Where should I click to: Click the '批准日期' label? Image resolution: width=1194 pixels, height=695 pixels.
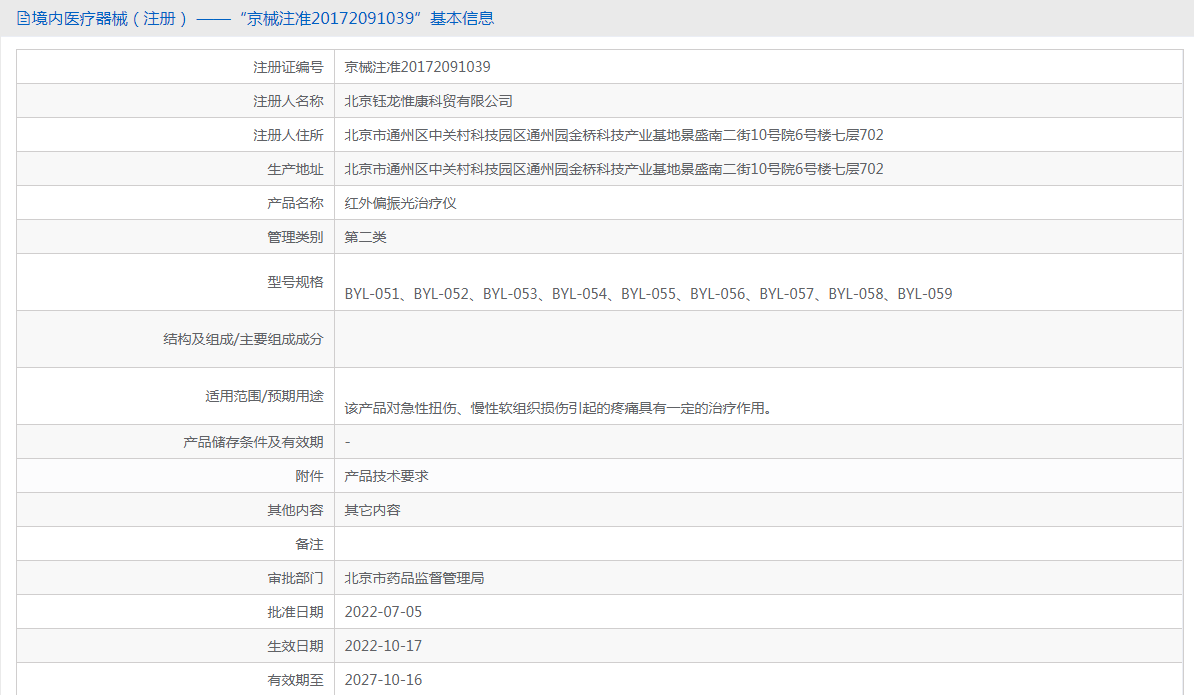[x=295, y=612]
